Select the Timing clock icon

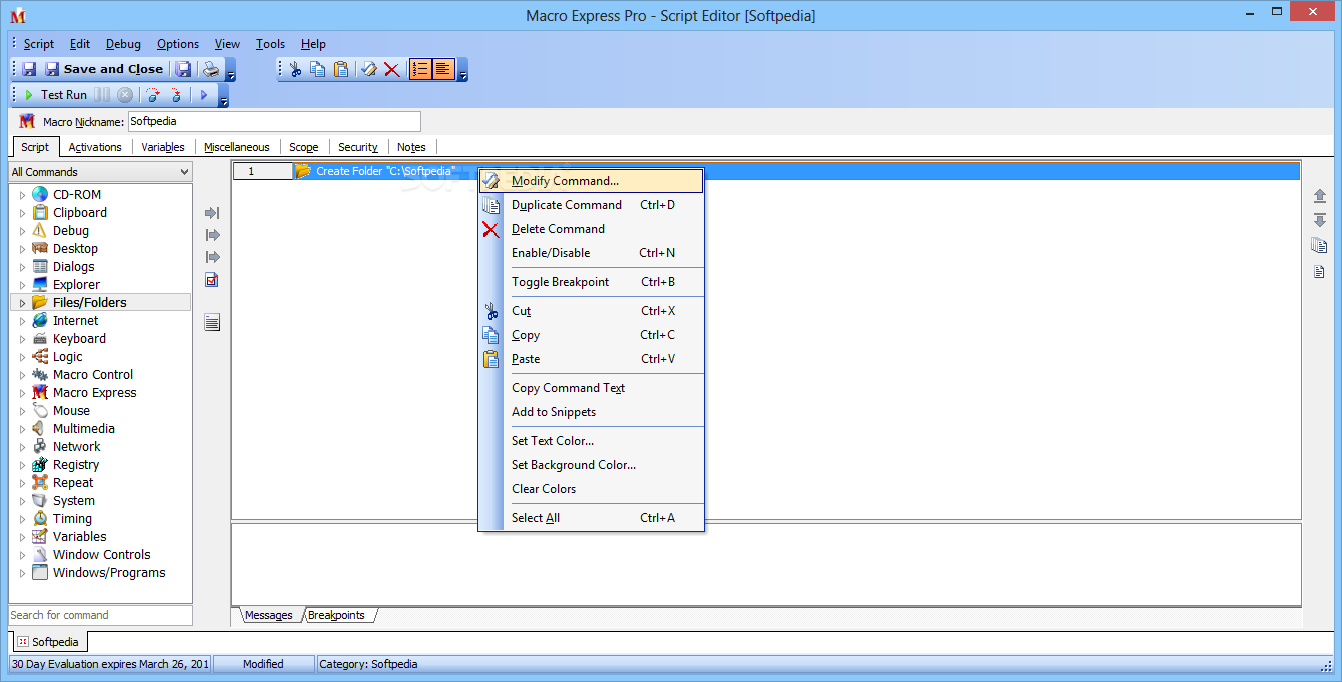pyautogui.click(x=40, y=519)
